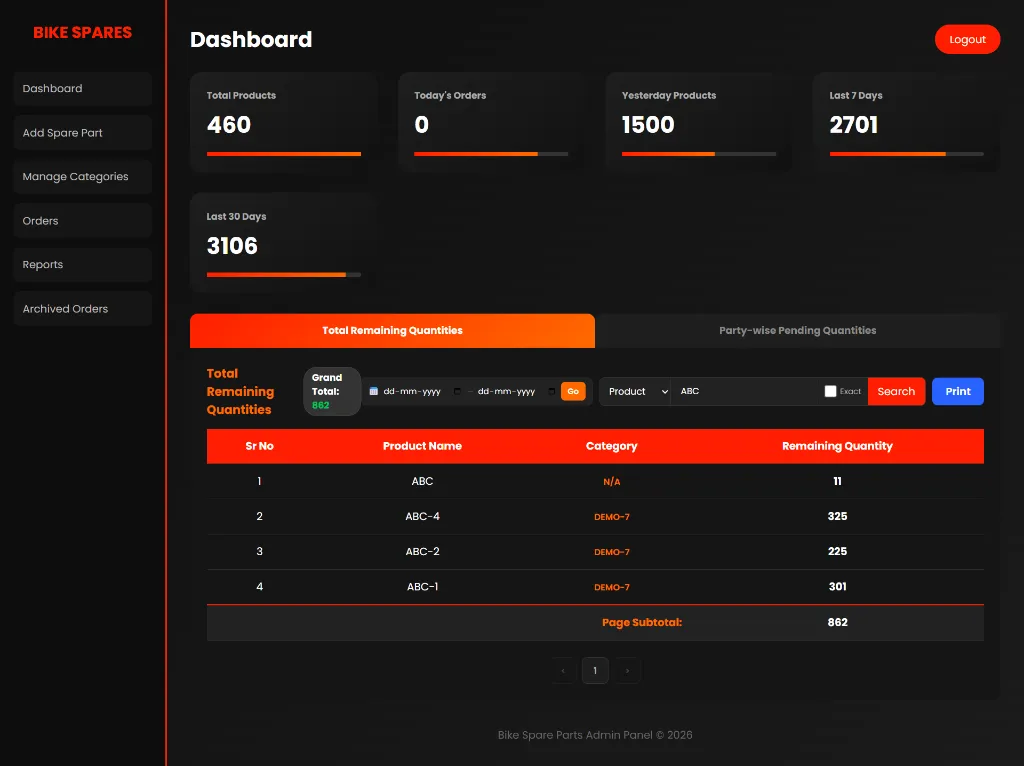
Task: Switch to Party-wise Pending Quantities tab
Action: 797,330
